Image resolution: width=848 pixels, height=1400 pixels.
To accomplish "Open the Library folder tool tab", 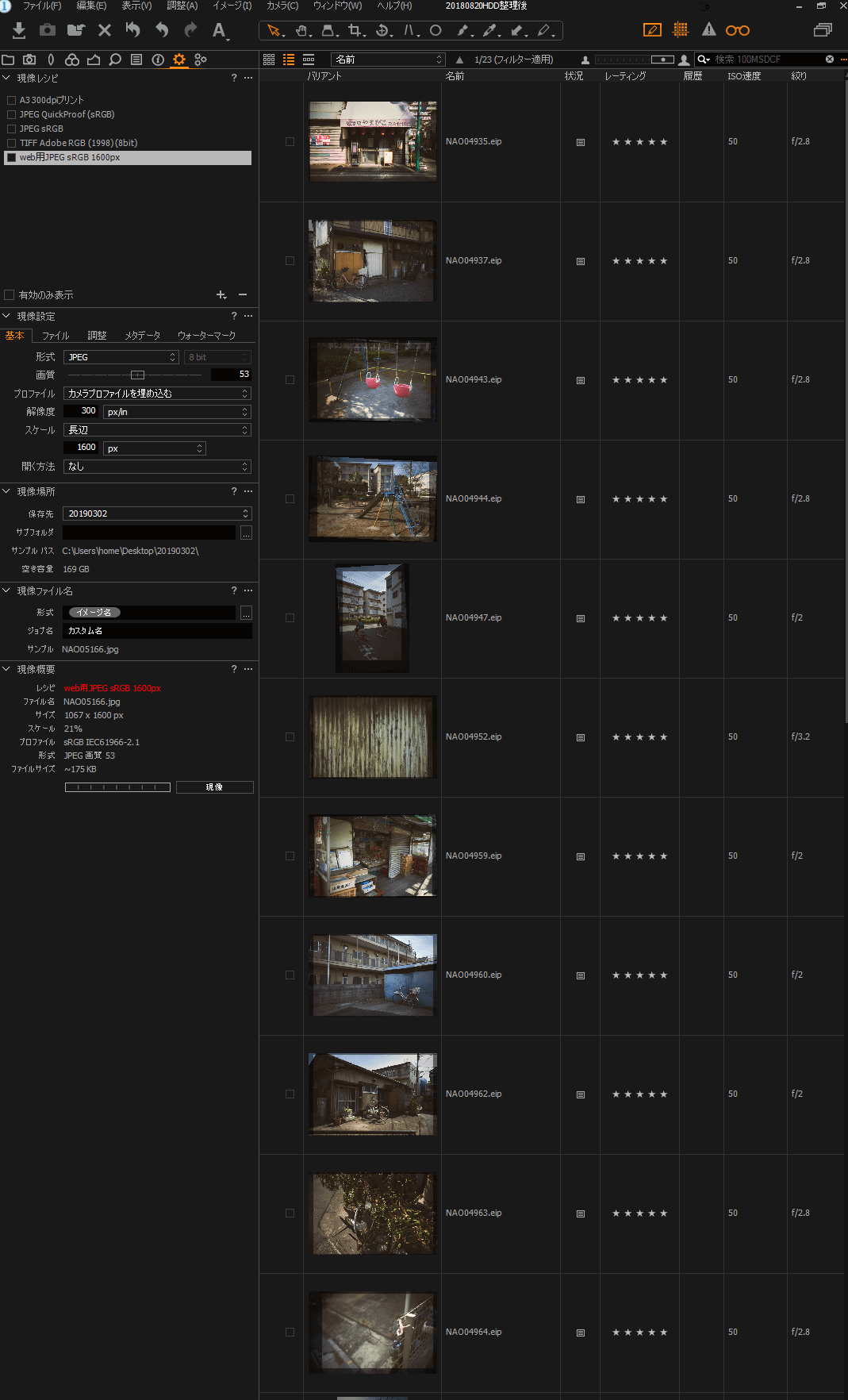I will pos(8,60).
